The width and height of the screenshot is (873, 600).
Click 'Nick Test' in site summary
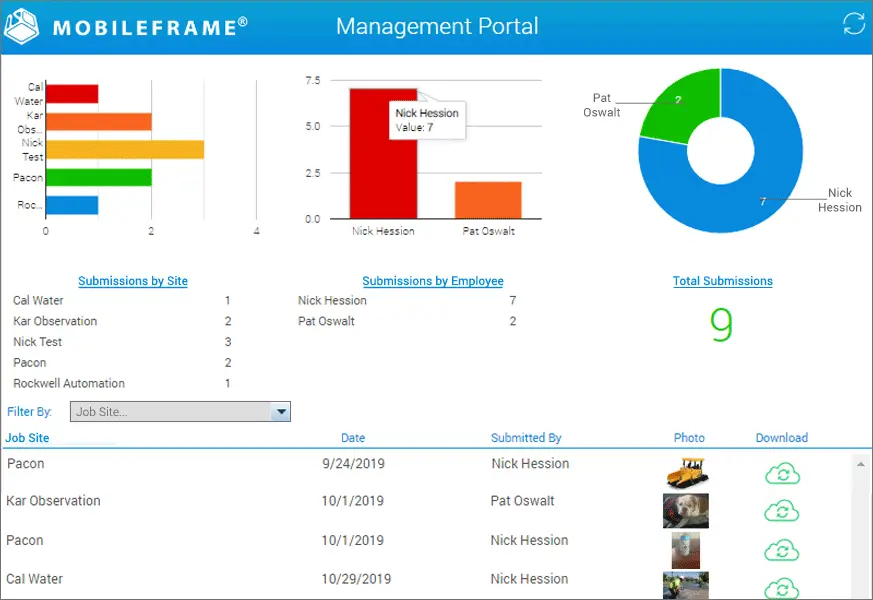[x=37, y=342]
